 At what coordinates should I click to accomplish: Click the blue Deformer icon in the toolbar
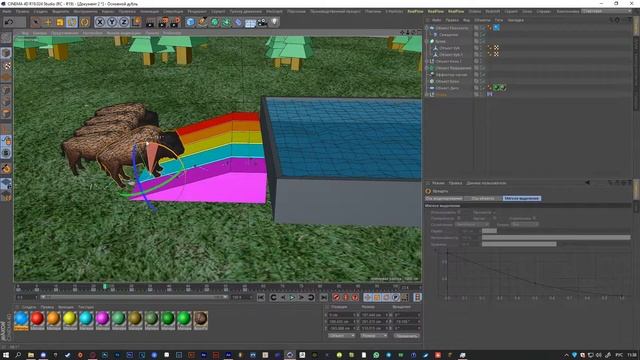pyautogui.click(x=238, y=22)
